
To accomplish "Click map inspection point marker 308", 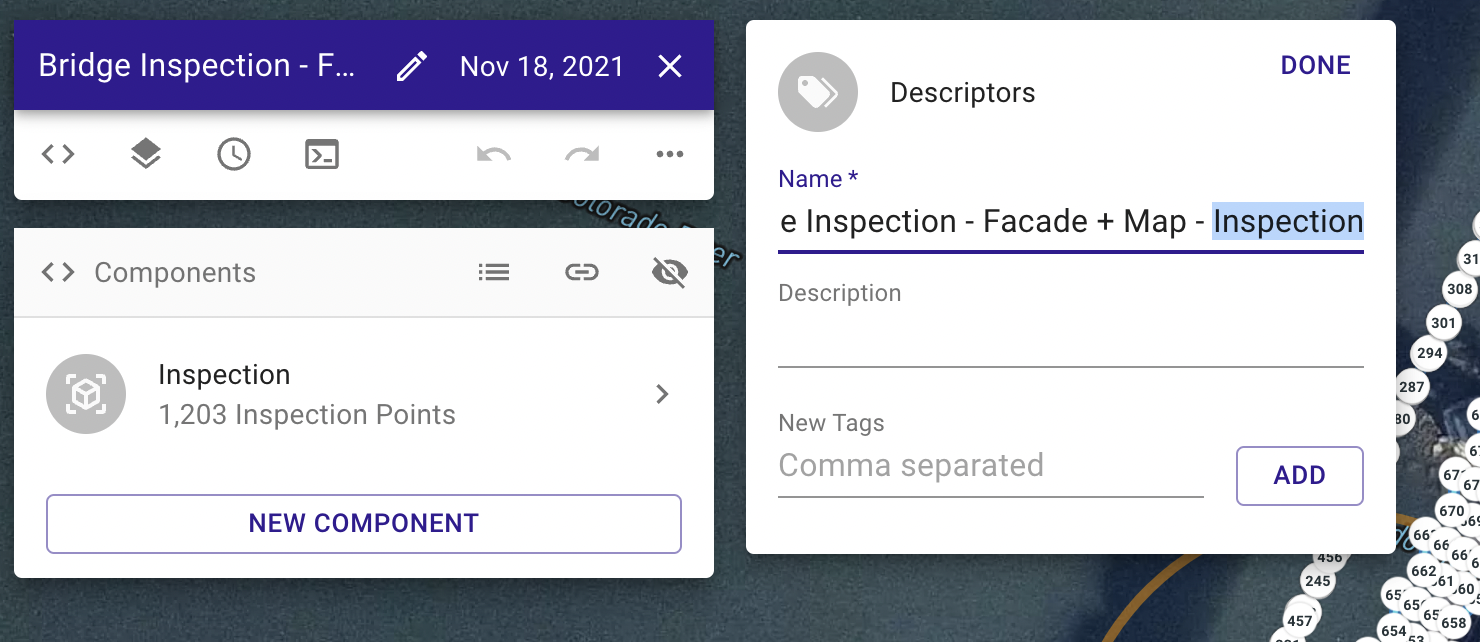I will coord(1459,289).
